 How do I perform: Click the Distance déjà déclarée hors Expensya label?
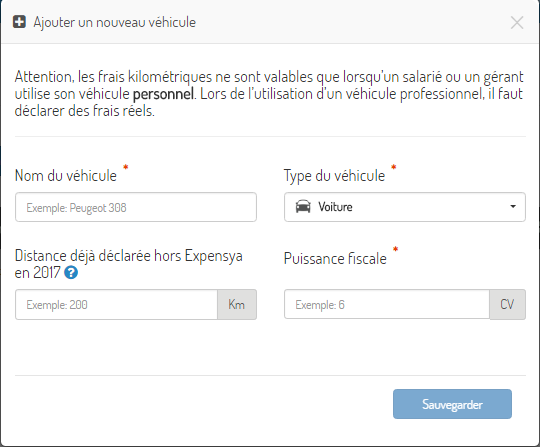(x=128, y=264)
